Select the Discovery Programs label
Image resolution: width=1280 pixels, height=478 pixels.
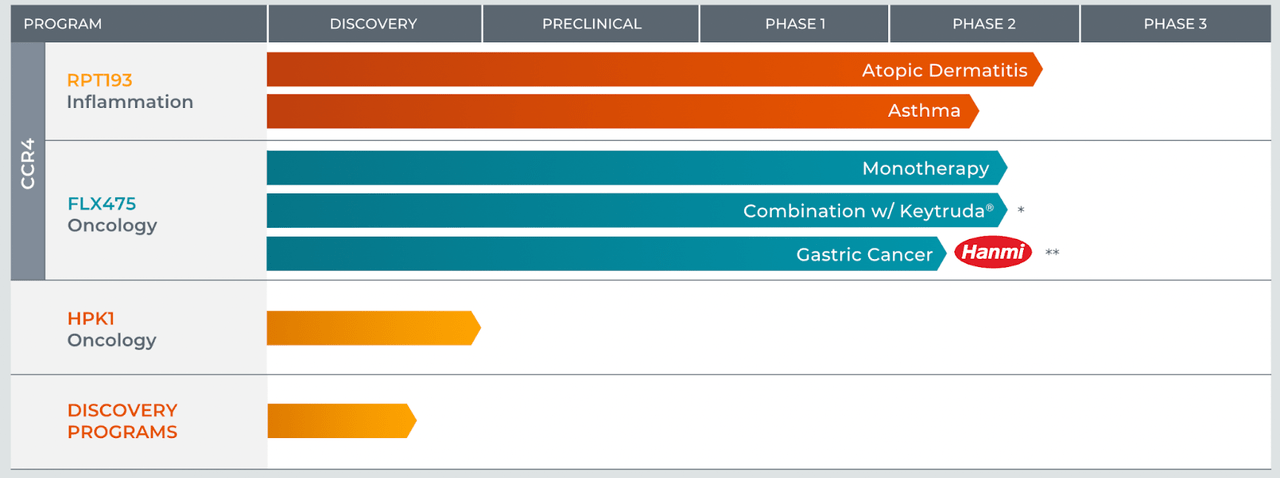pyautogui.click(x=122, y=421)
